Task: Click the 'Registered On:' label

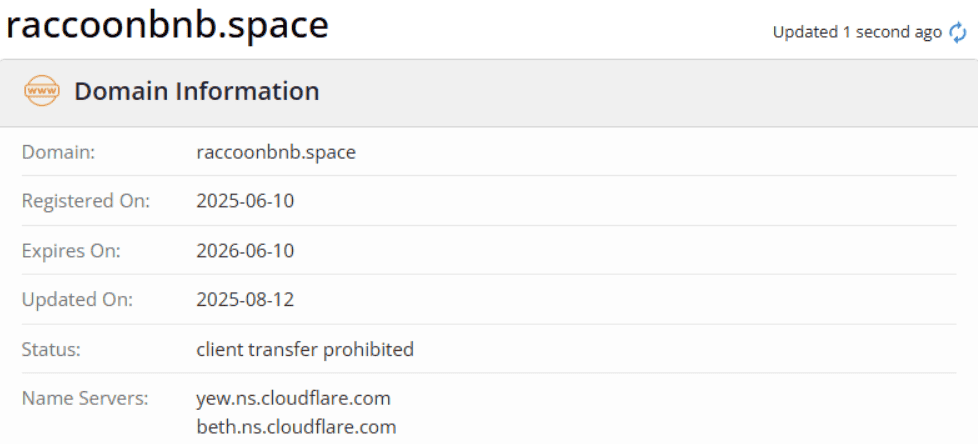Action: [x=85, y=201]
